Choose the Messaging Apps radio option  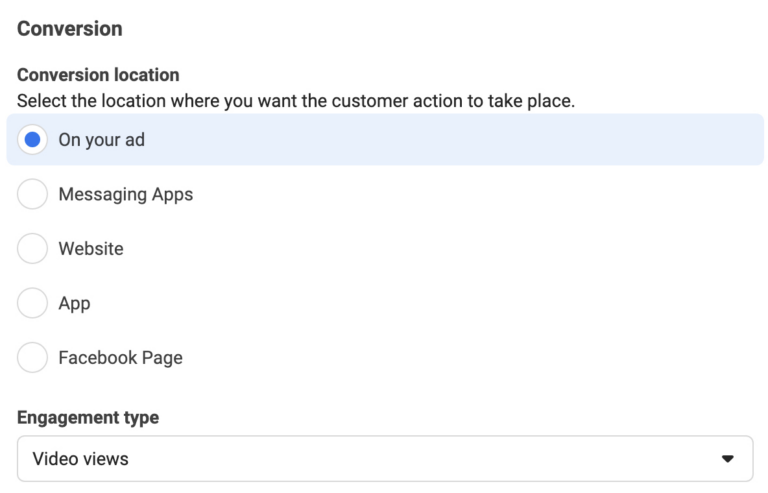(x=32, y=194)
